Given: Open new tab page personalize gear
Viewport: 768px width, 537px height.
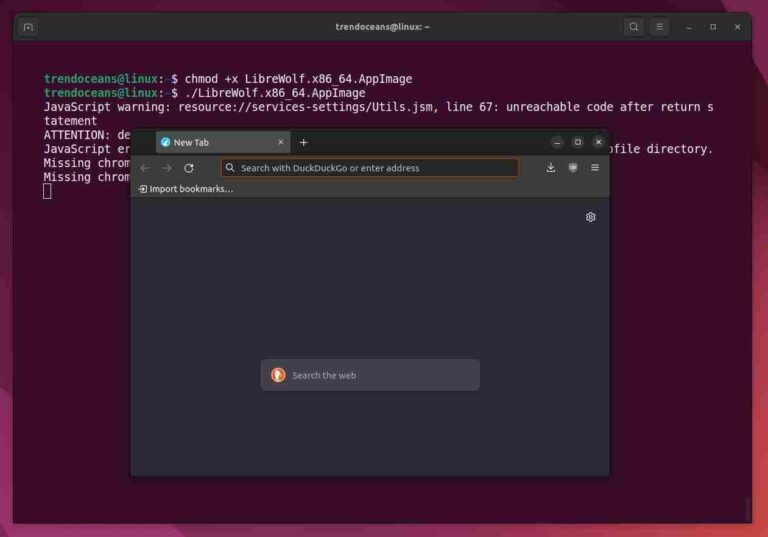Looking at the screenshot, I should (x=590, y=217).
